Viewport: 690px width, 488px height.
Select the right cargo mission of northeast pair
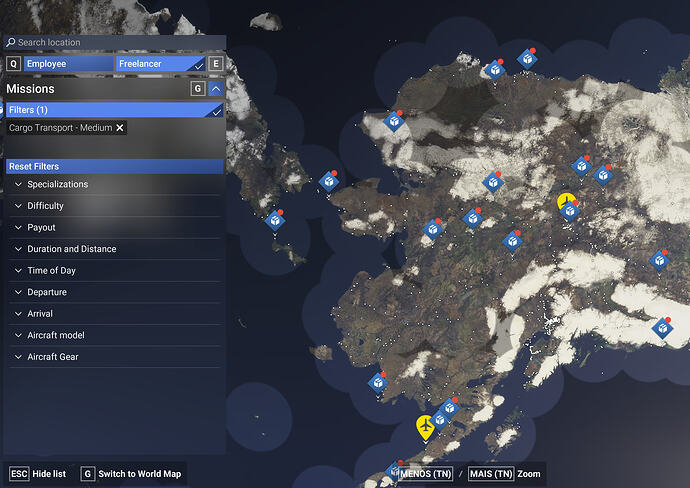coord(603,175)
